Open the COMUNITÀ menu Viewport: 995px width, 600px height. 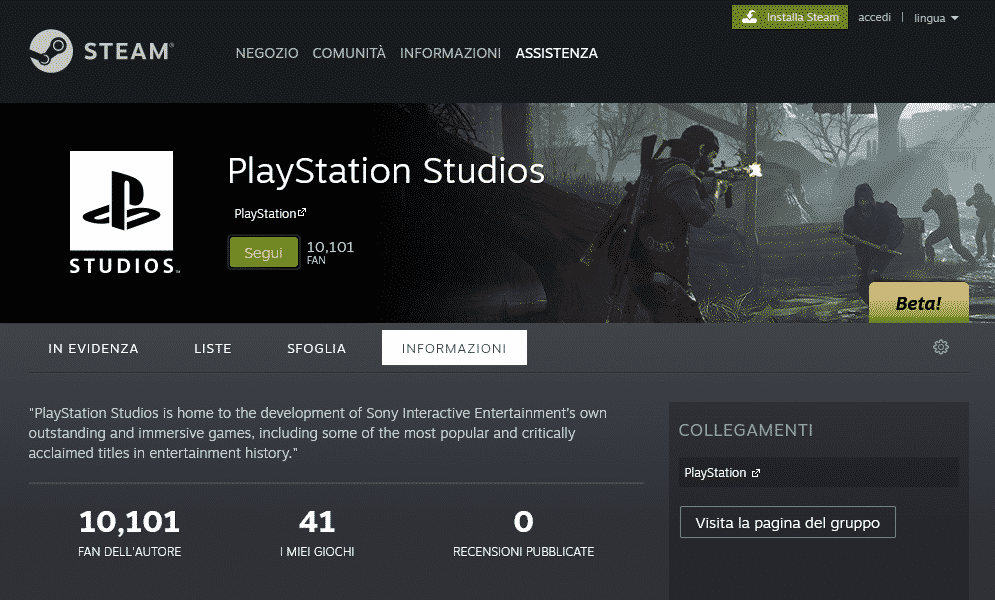click(349, 53)
